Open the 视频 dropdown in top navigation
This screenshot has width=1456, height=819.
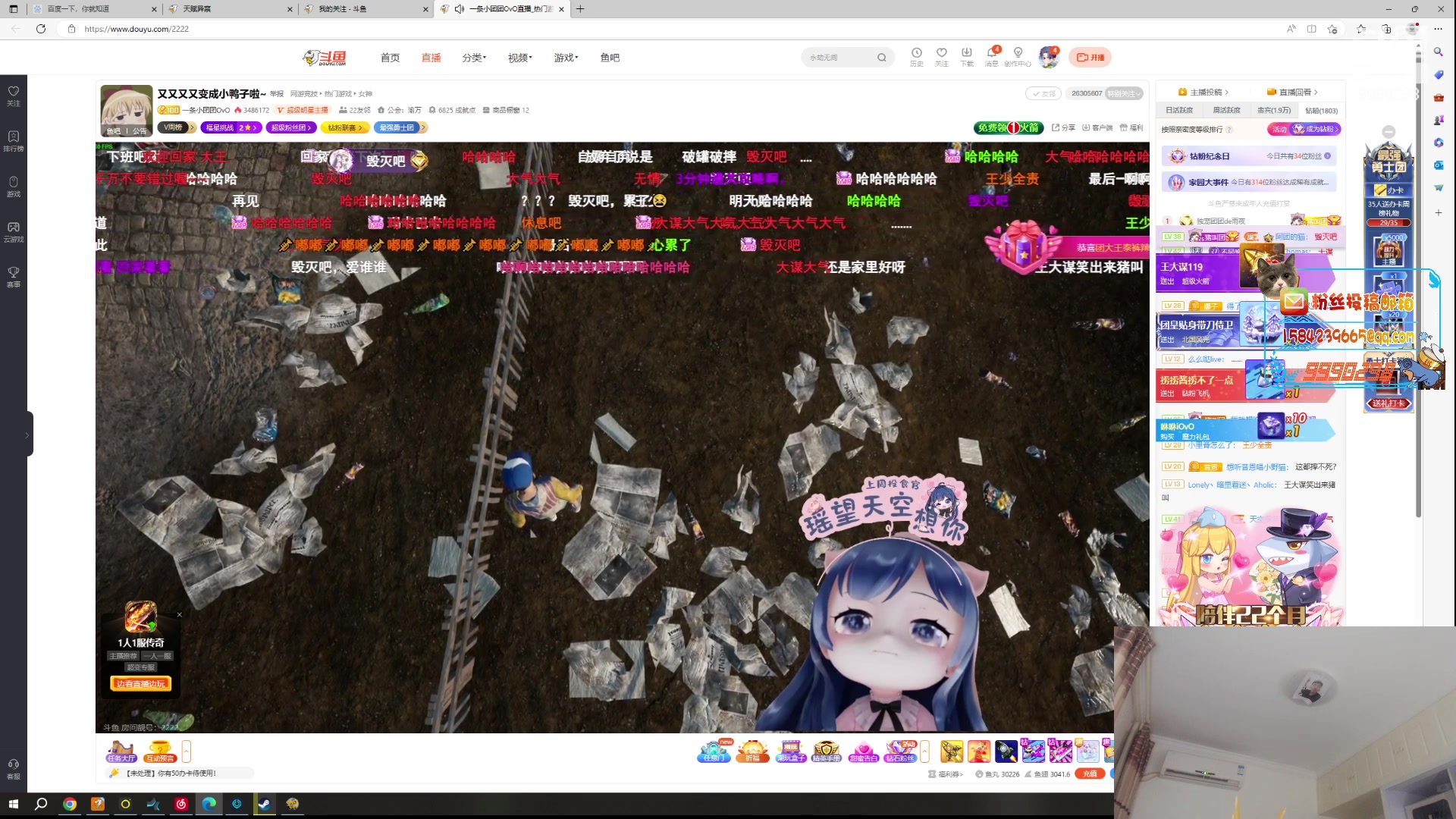point(520,58)
